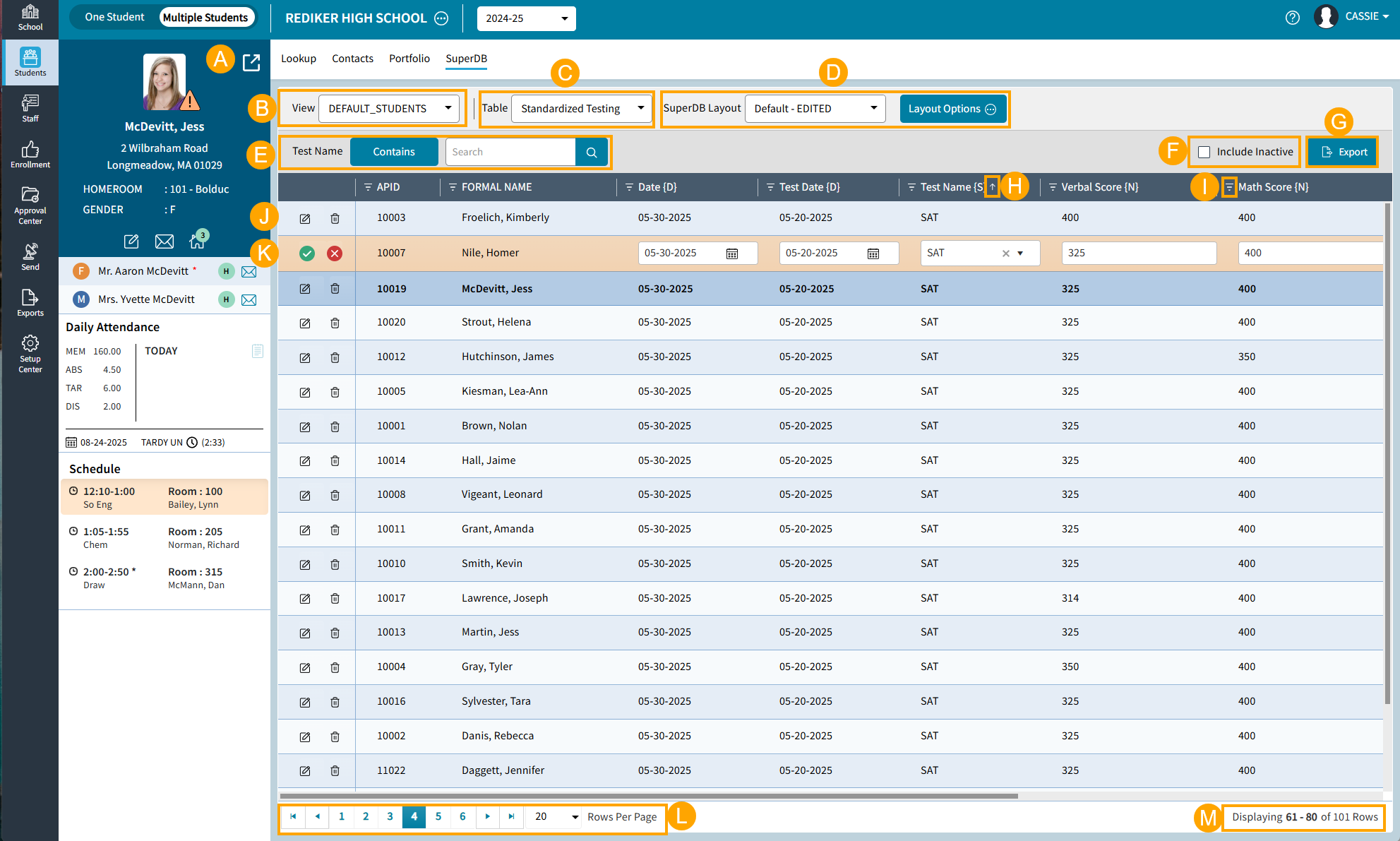Open the Exports sidebar icon
This screenshot has height=841, width=1400.
[x=30, y=302]
